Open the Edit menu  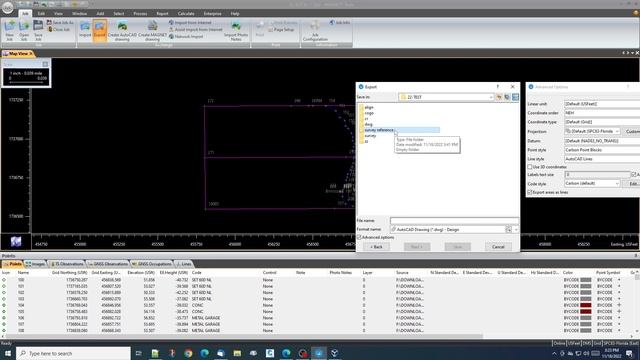coord(41,13)
